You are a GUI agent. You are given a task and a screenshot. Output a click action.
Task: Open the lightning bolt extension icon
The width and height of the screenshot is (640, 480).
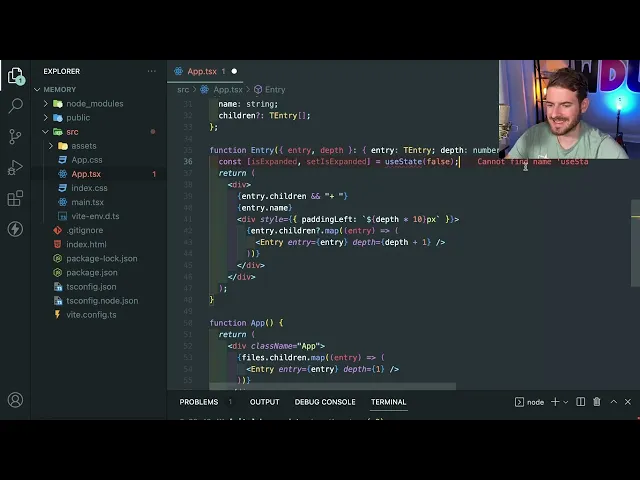point(15,229)
